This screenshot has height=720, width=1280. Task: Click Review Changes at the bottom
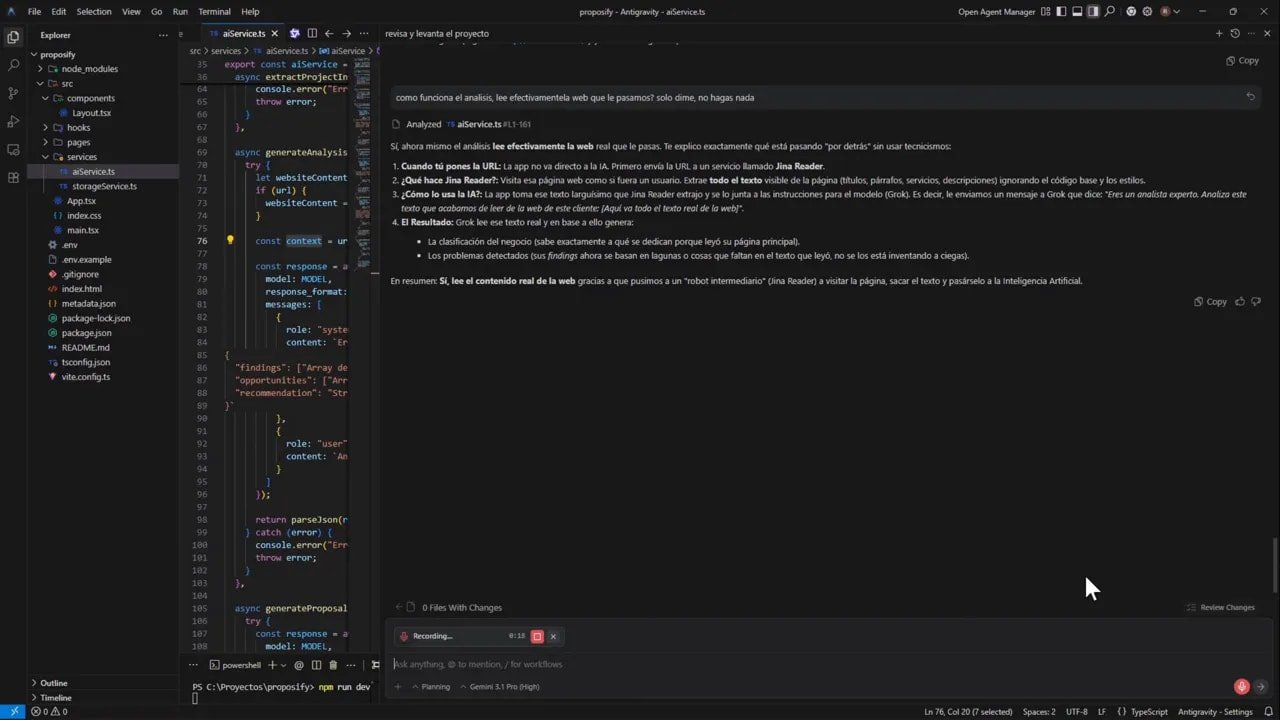tap(1221, 607)
